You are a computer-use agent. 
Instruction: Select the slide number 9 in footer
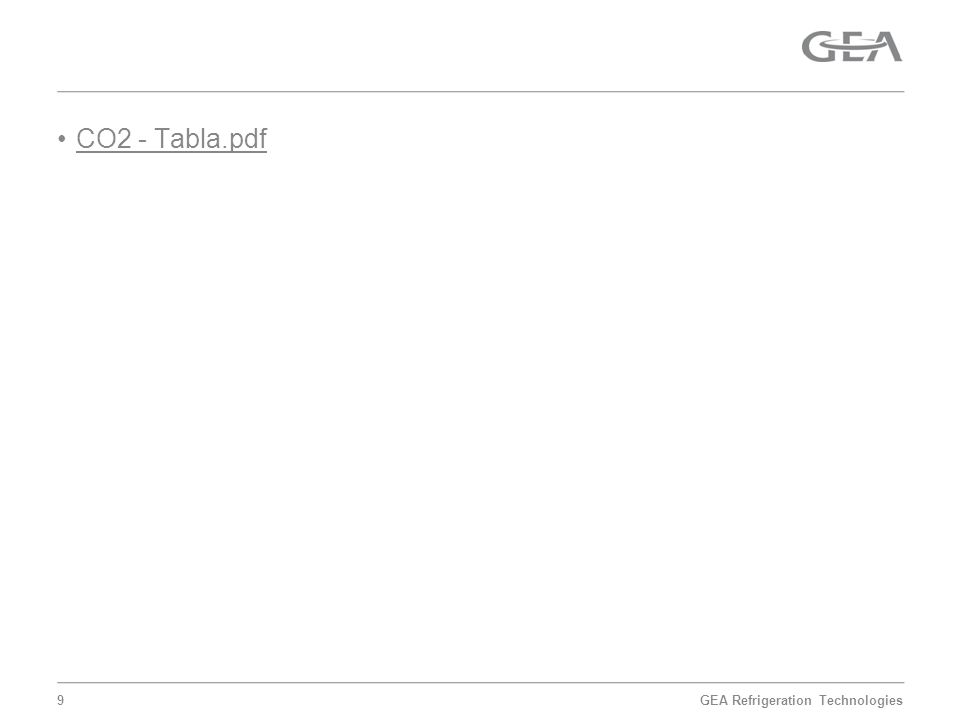(60, 700)
